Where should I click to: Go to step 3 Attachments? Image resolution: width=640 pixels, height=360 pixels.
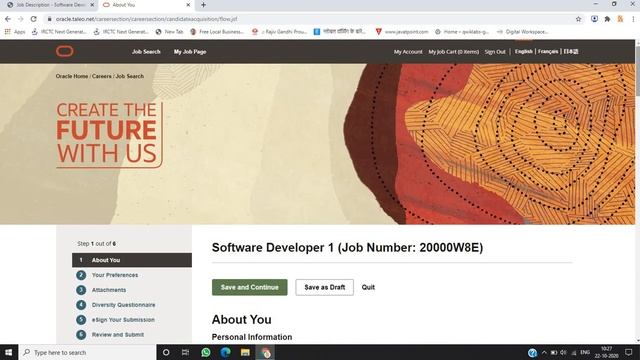101,290
